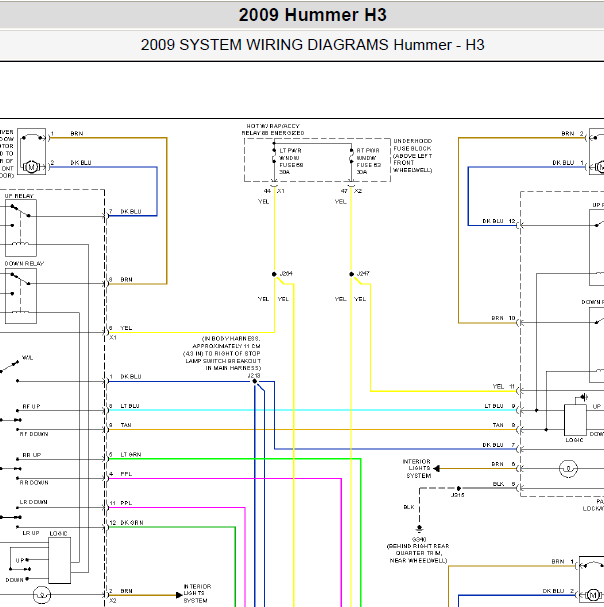604x607 pixels.
Task: Select the LOGIC box at right side
Action: point(575,420)
